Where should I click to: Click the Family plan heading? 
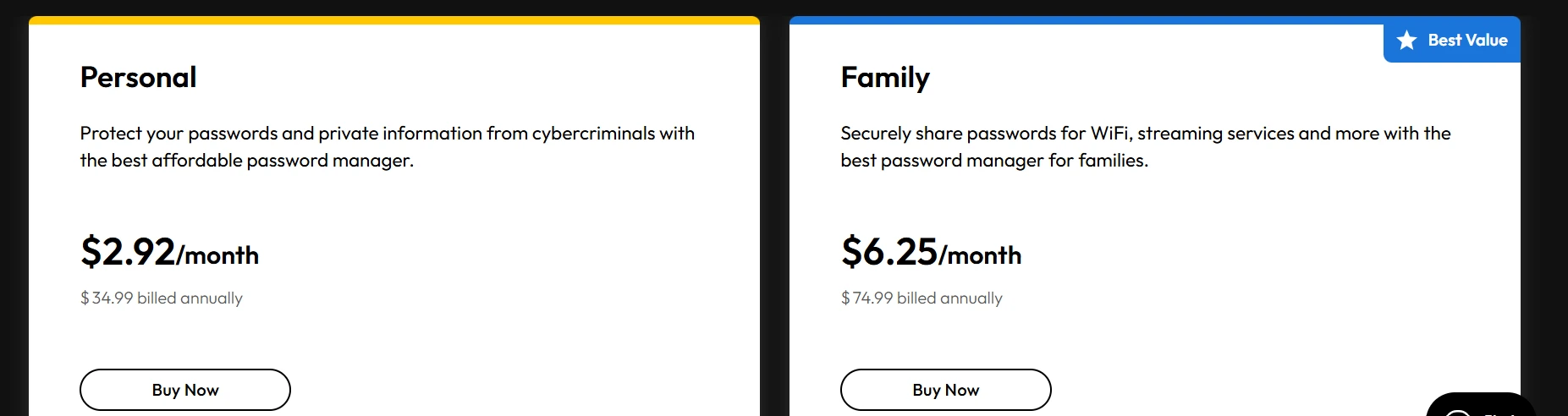point(885,78)
